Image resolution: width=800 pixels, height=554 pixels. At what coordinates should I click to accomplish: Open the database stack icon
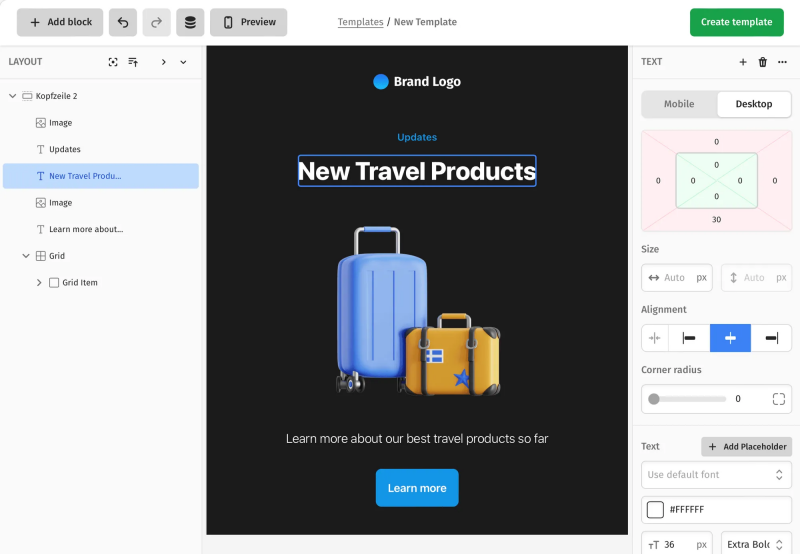click(x=190, y=22)
